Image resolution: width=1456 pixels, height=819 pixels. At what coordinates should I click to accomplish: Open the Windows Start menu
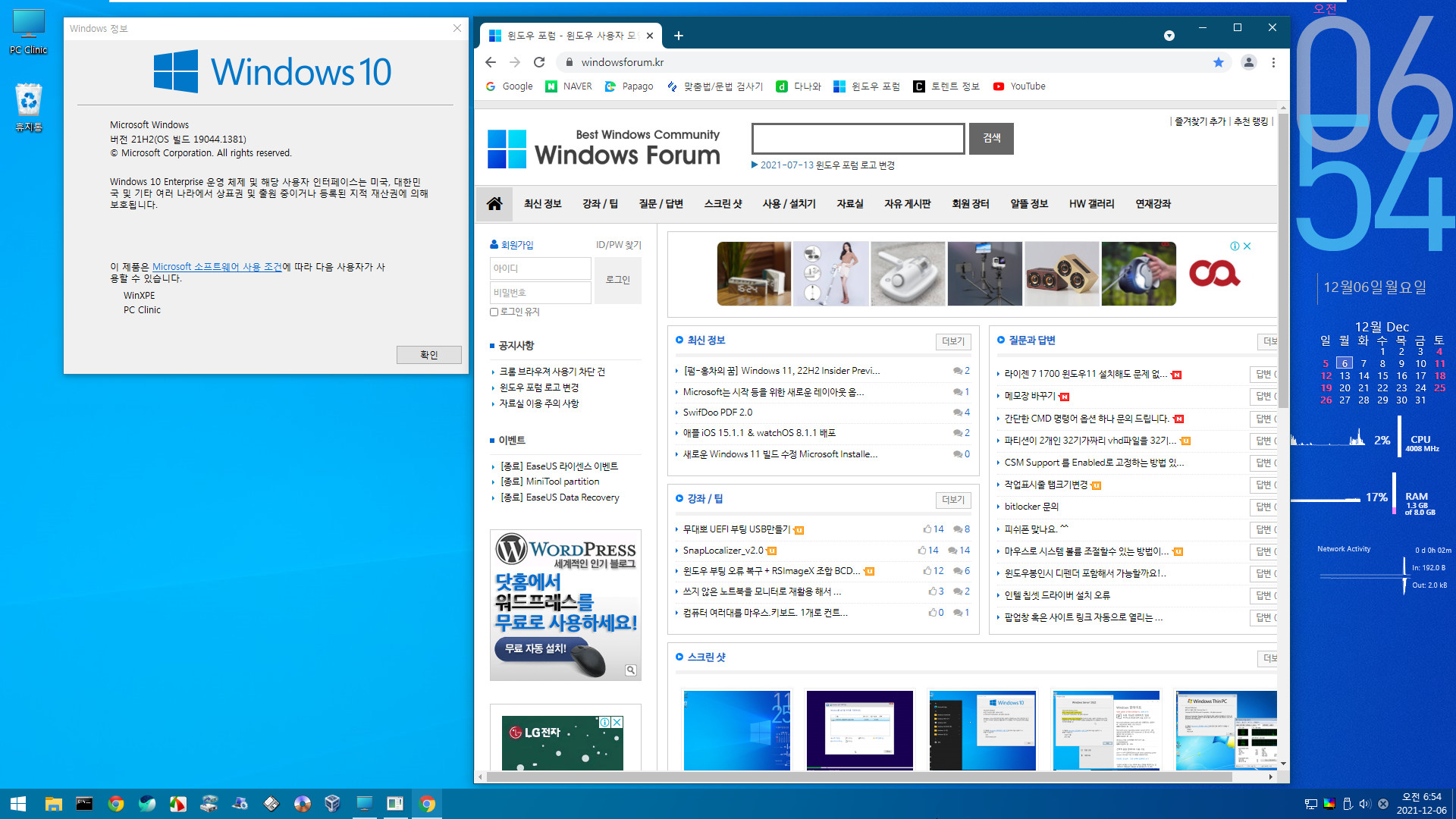pyautogui.click(x=18, y=804)
